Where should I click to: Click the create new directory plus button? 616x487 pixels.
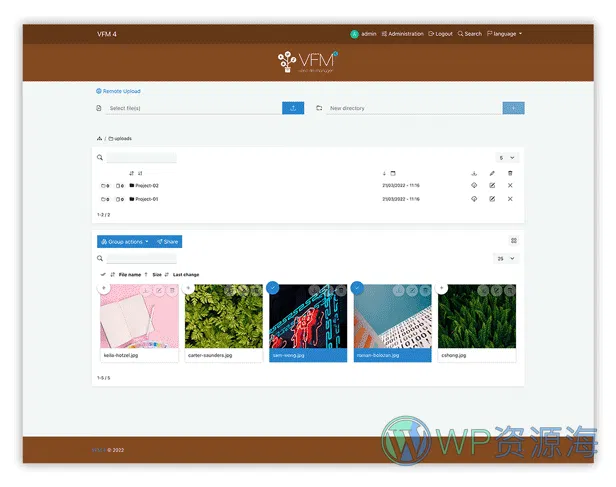pos(513,108)
